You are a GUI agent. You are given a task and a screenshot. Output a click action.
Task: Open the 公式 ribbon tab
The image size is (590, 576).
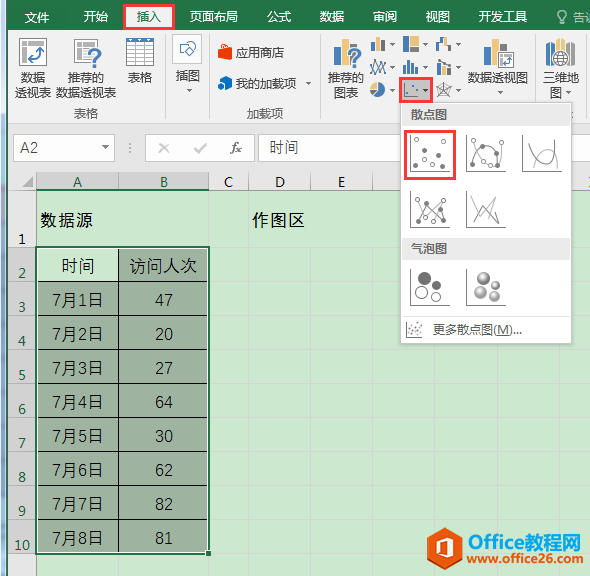point(279,17)
